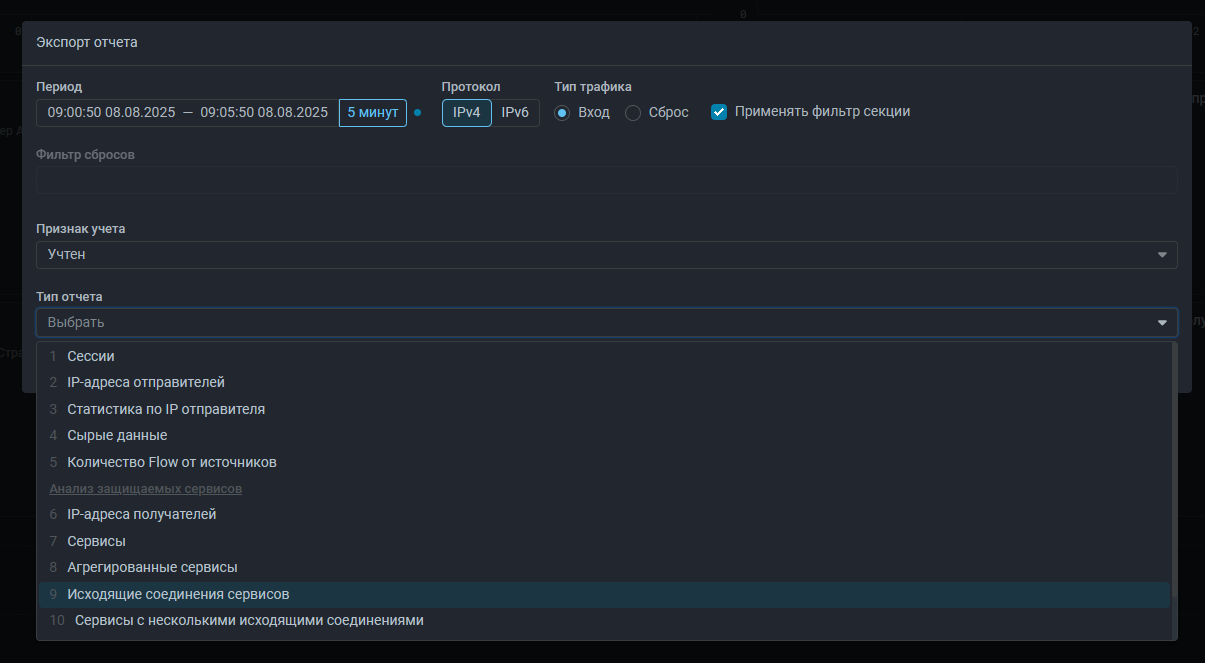1205x663 pixels.
Task: Open the Признак учета dropdown
Action: coord(600,255)
